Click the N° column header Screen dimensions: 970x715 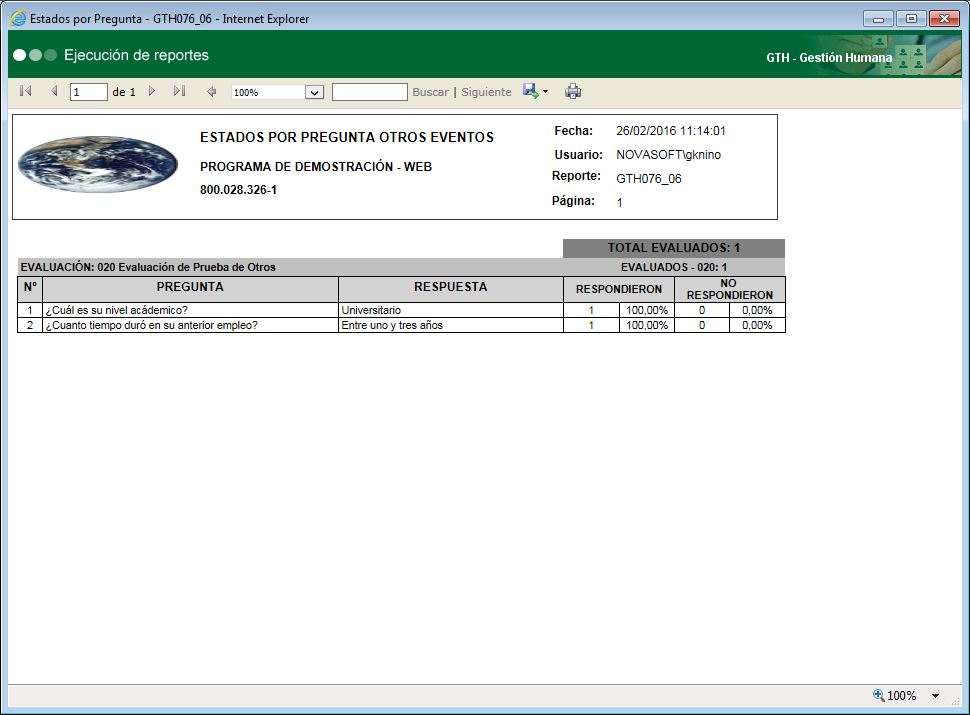(x=30, y=287)
